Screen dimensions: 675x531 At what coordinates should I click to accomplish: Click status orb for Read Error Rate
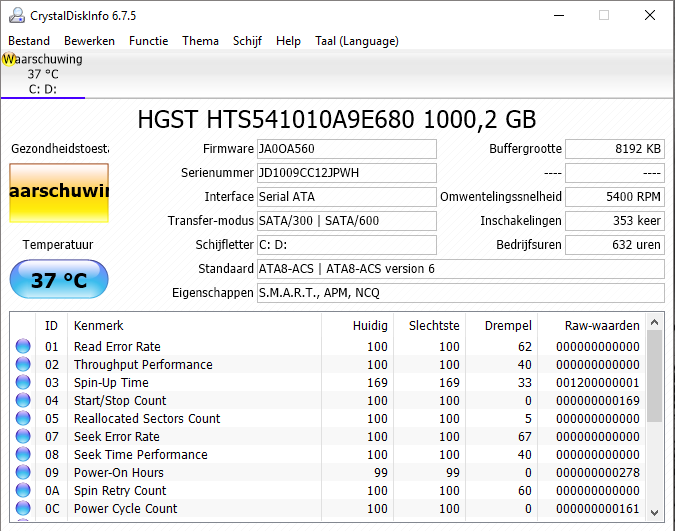coord(23,347)
